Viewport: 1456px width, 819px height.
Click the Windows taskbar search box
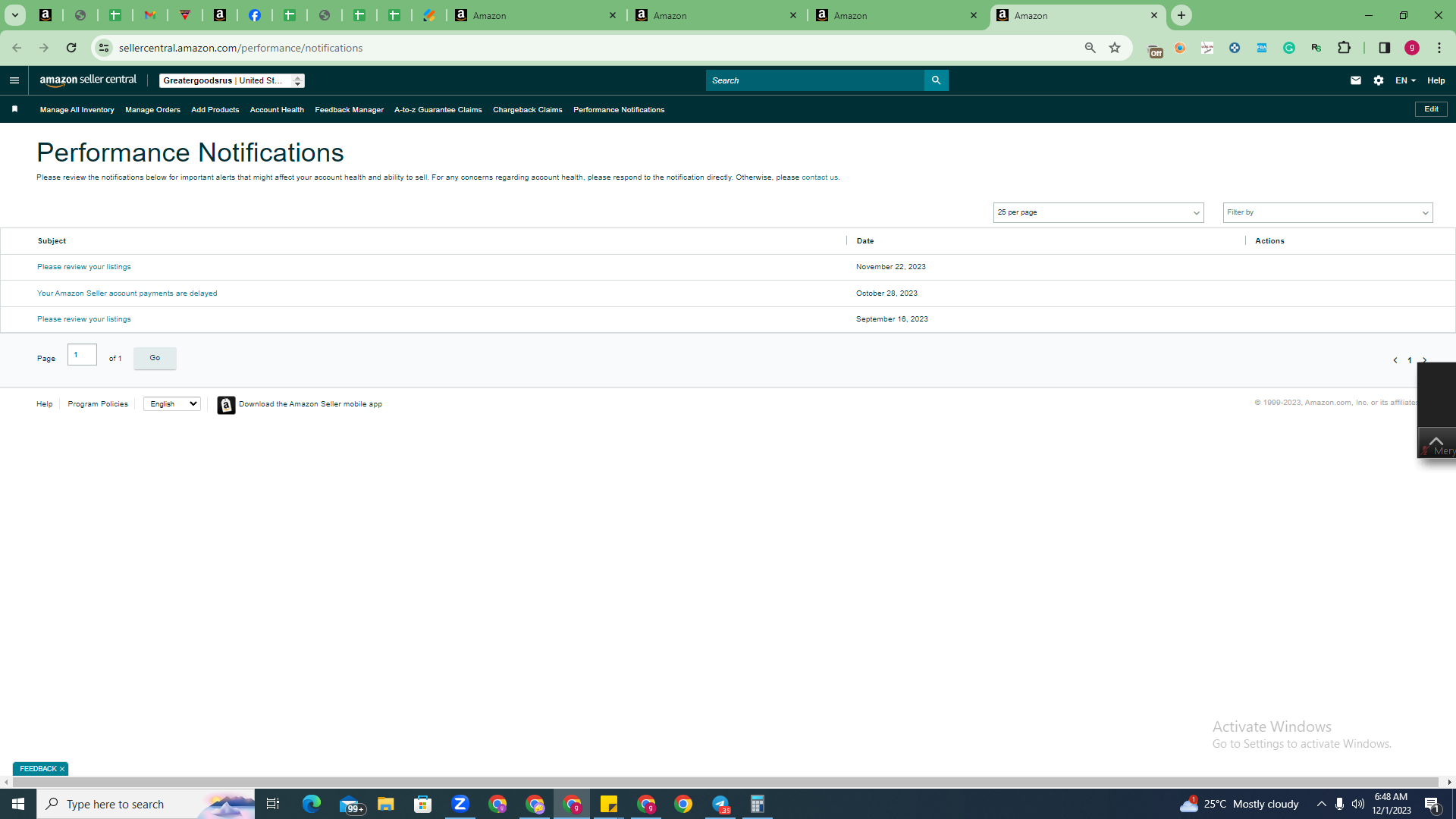click(x=146, y=804)
